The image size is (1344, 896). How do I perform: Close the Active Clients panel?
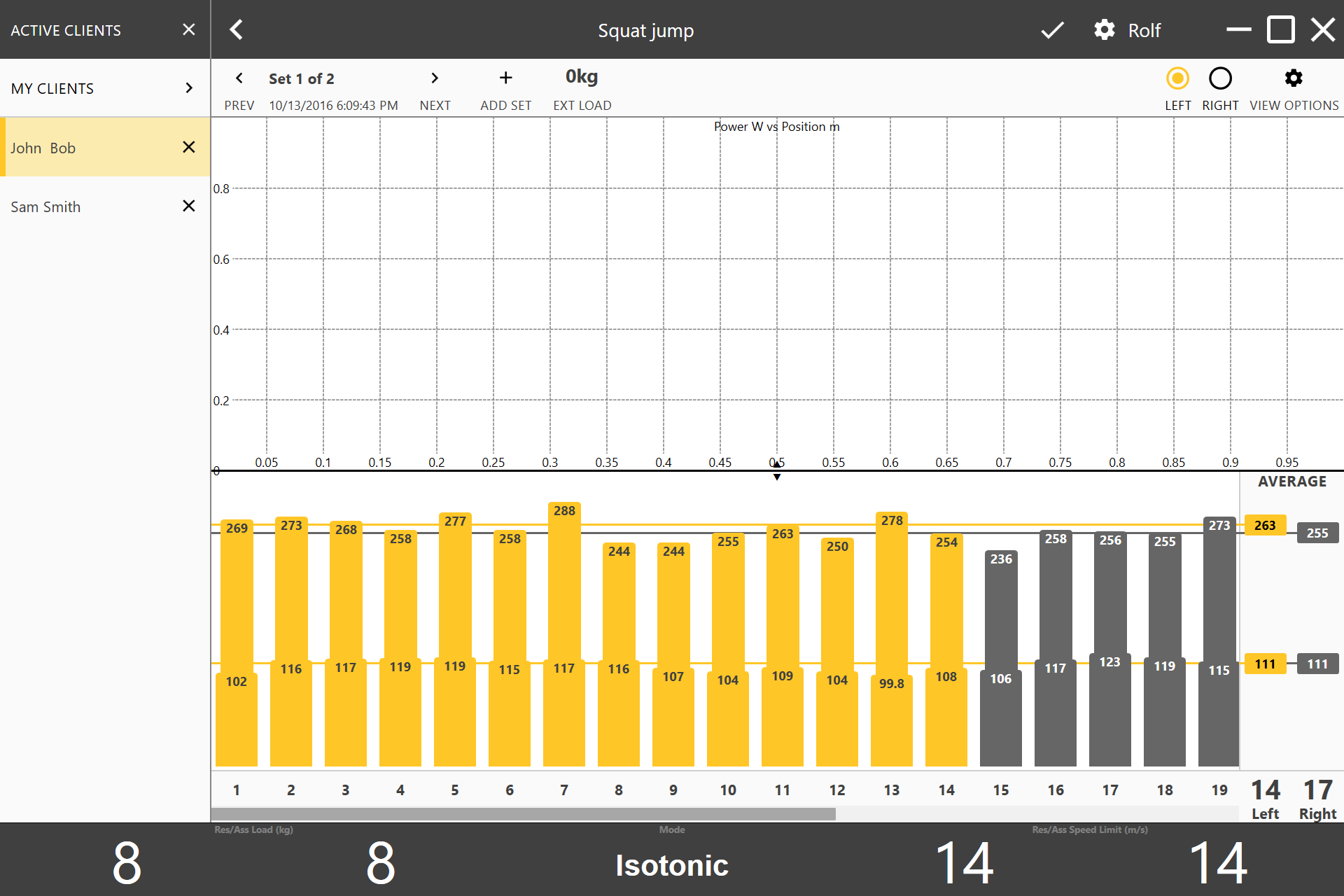click(x=188, y=29)
